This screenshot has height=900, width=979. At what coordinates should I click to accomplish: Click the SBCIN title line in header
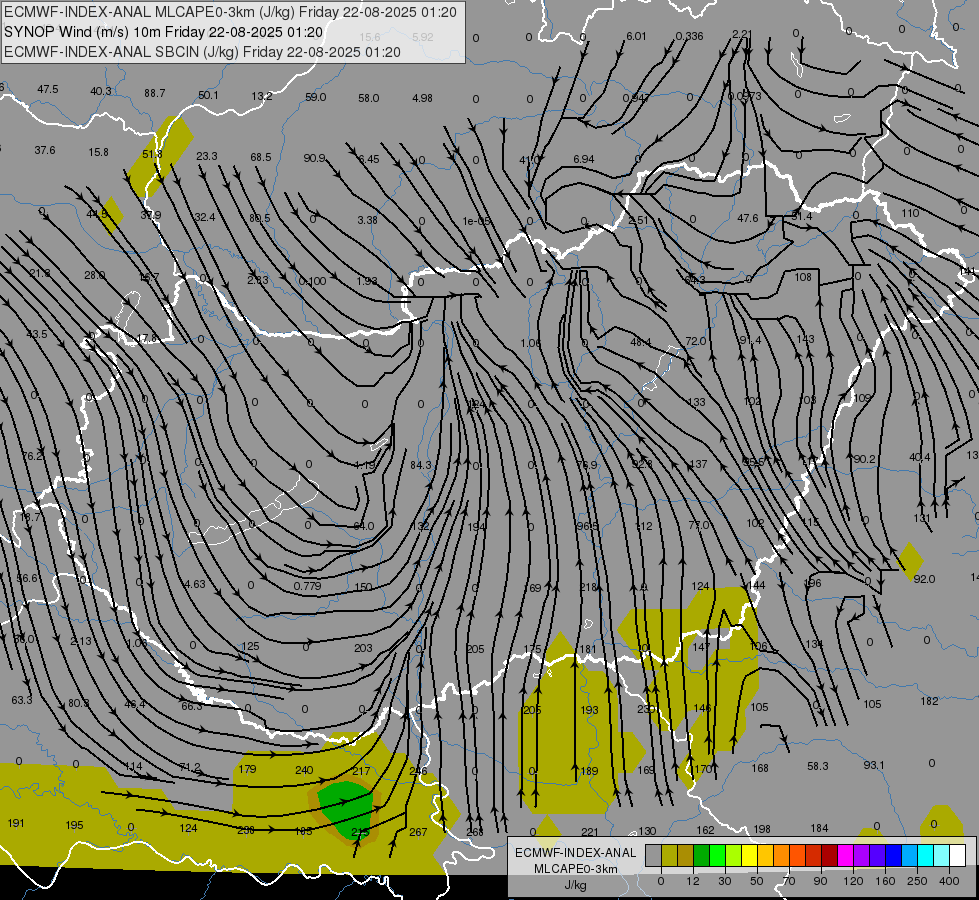click(x=202, y=52)
